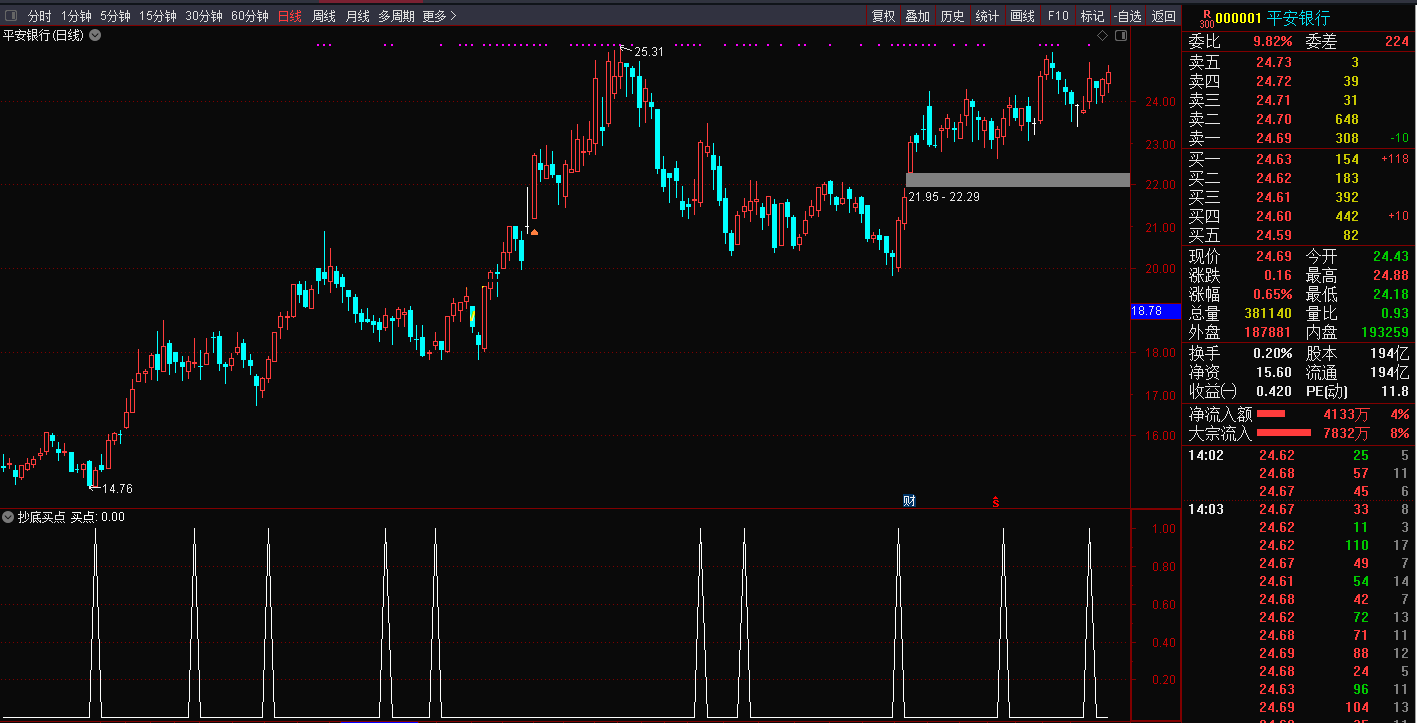Click the 净流入额 red progress bar
1417x723 pixels.
coord(1271,413)
